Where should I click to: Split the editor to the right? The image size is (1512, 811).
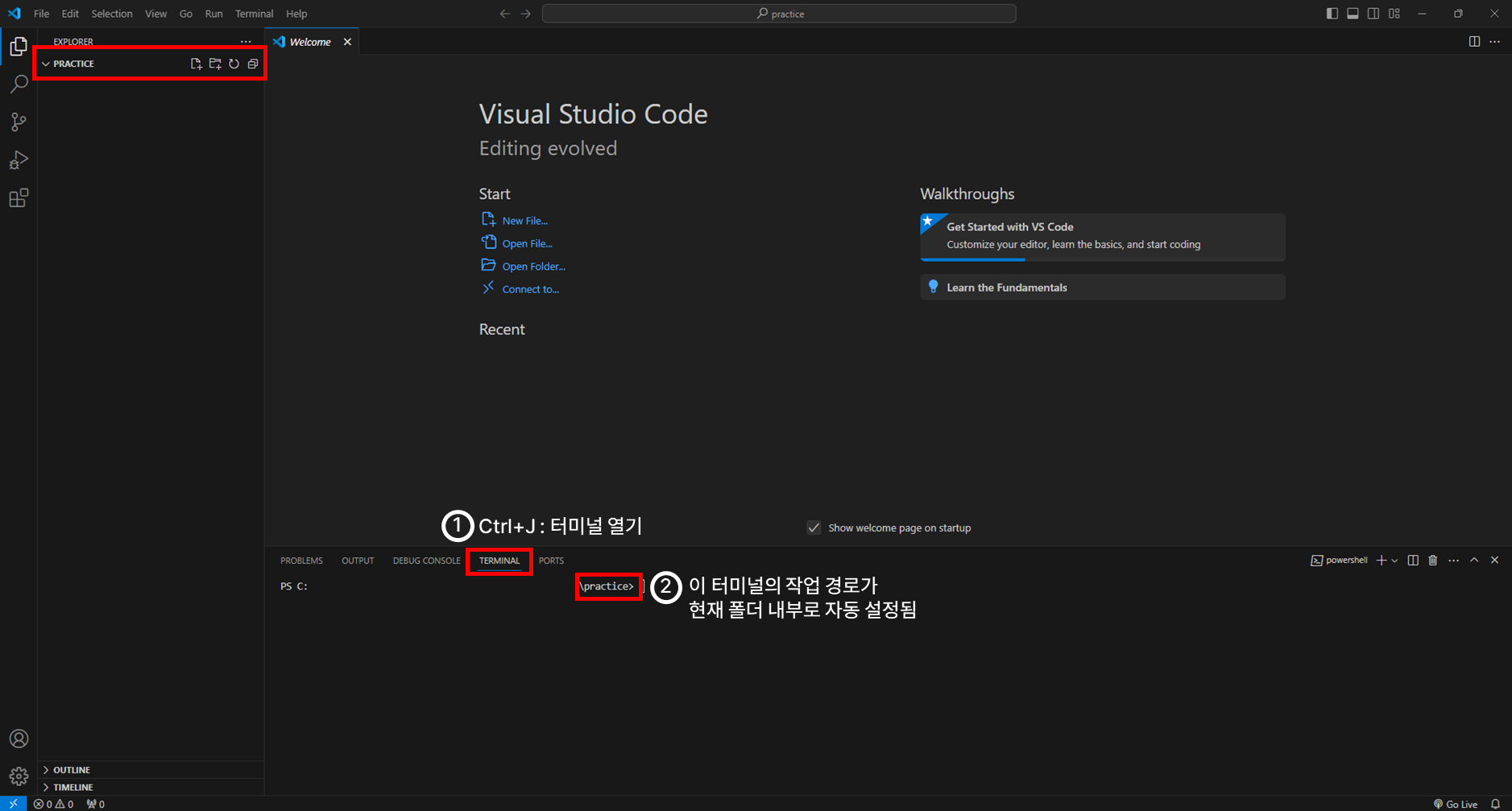[1474, 42]
